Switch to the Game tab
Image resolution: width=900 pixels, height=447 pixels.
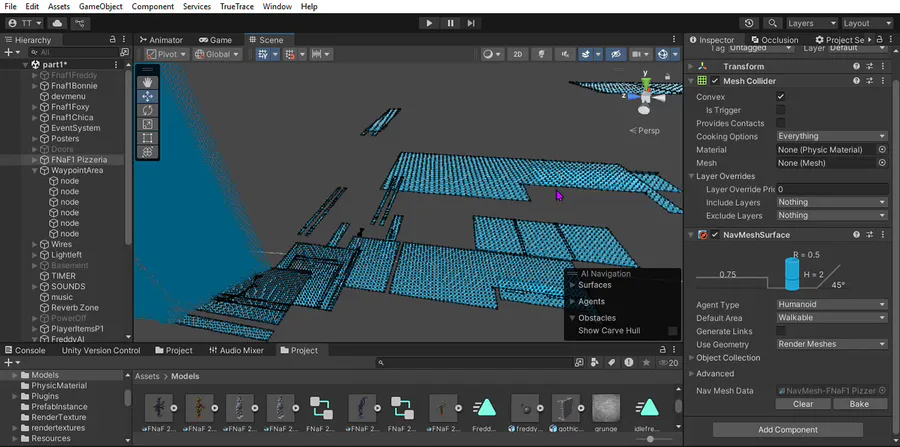215,40
